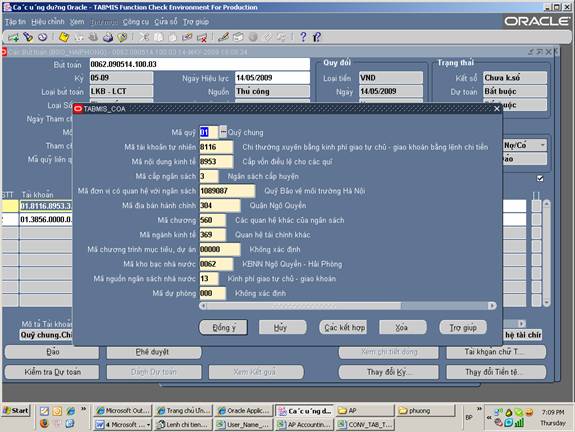Click the Trợ giúp button in dialog
The width and height of the screenshot is (575, 432).
[x=463, y=327]
